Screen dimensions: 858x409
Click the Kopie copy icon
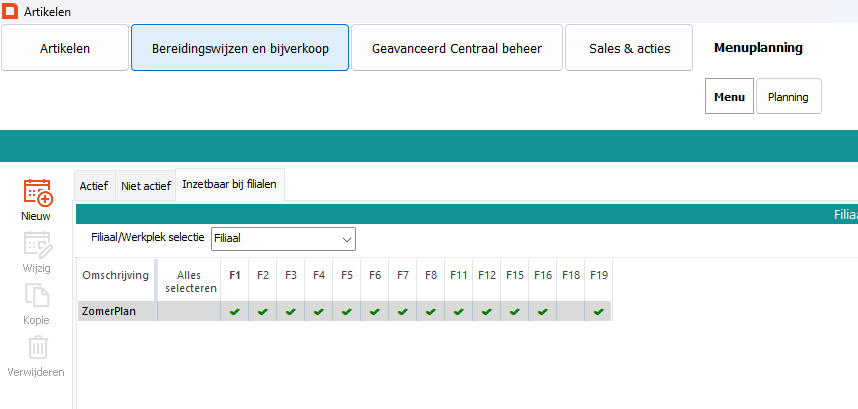tap(38, 297)
